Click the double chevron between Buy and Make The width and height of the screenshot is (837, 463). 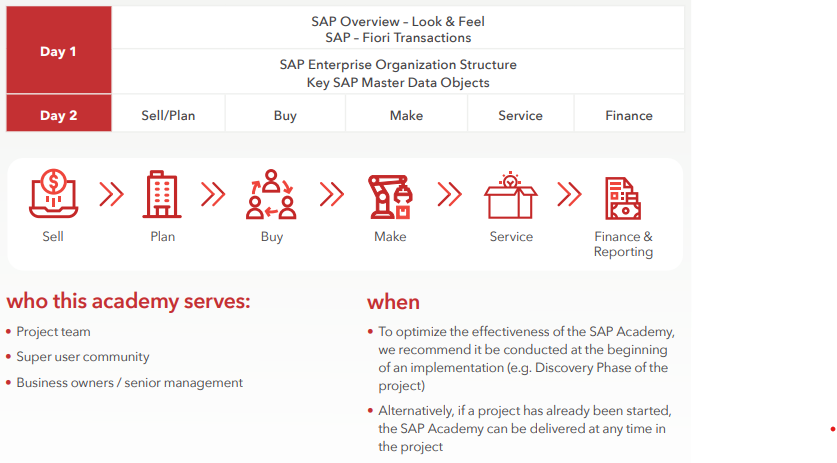331,194
